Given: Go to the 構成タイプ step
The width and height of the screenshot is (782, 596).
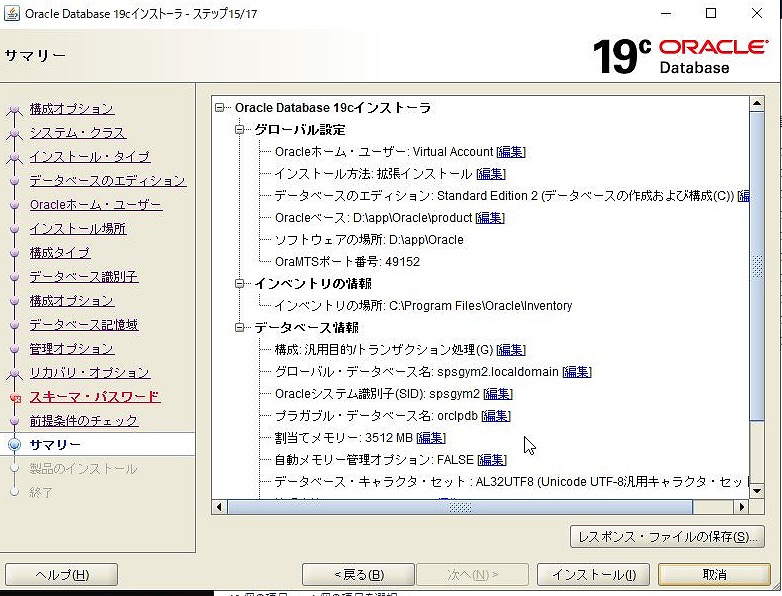Looking at the screenshot, I should coord(60,252).
